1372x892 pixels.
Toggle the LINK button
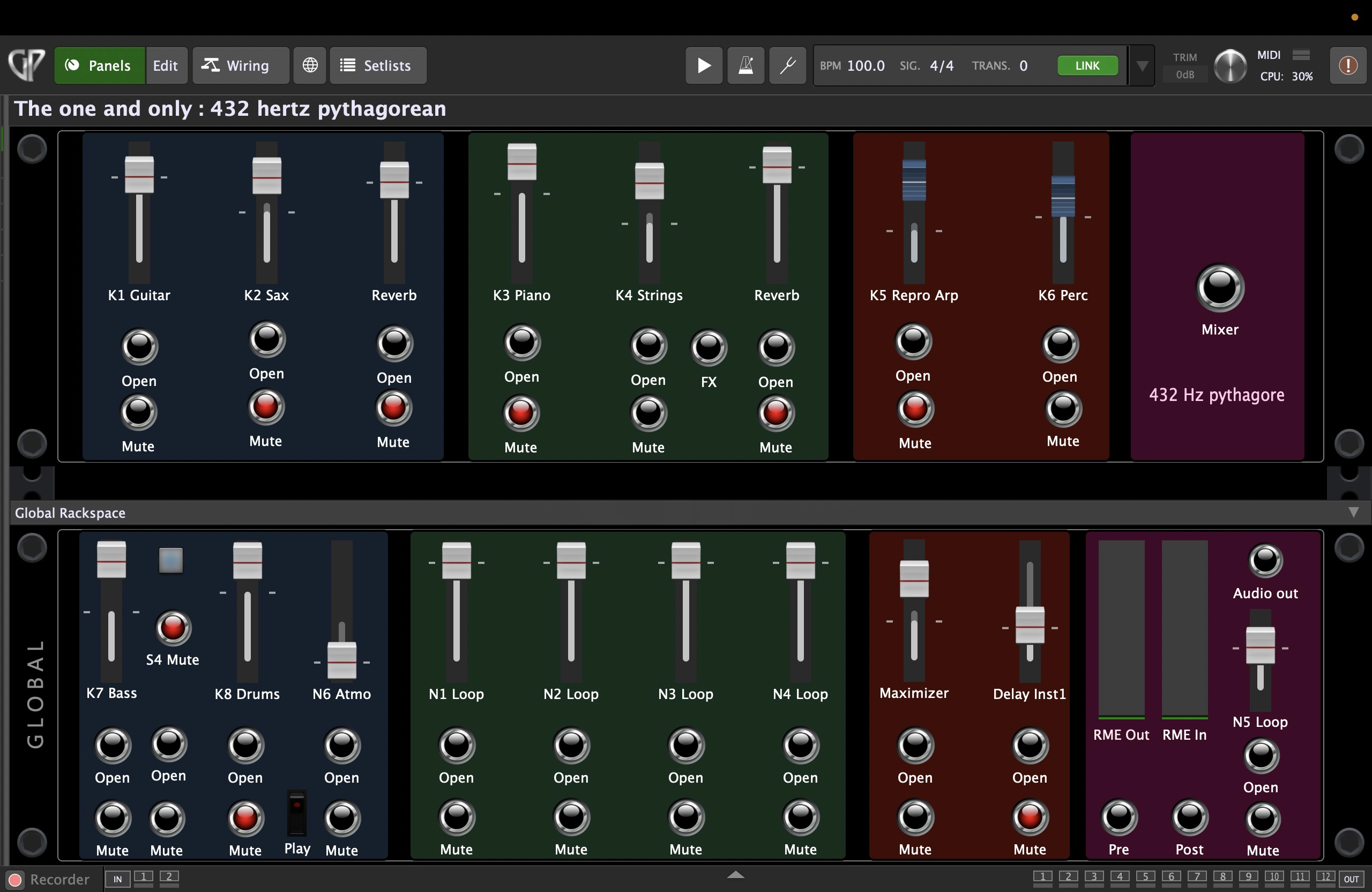(x=1087, y=66)
